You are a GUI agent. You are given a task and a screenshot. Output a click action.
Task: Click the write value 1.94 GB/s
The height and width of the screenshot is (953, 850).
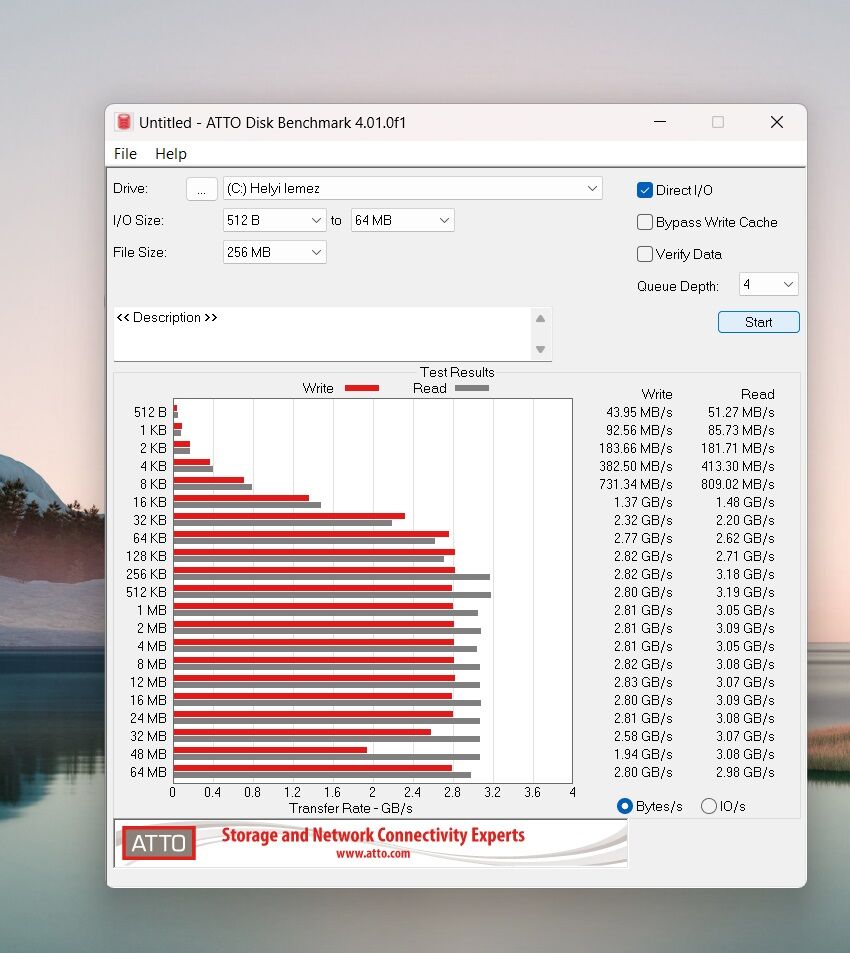coord(643,754)
